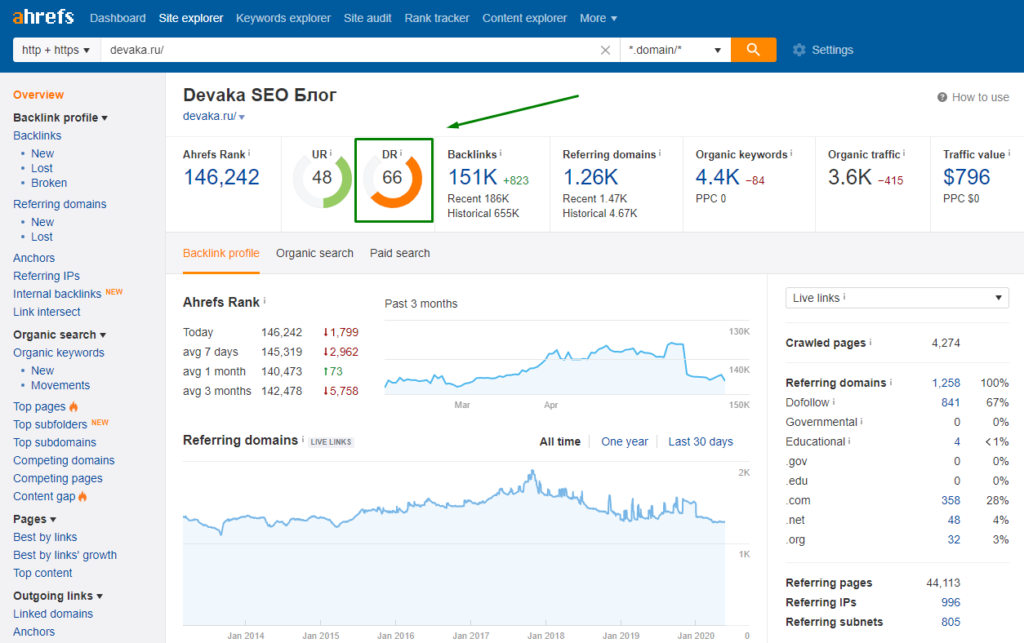Open Rank tracker from top menu

coord(437,18)
